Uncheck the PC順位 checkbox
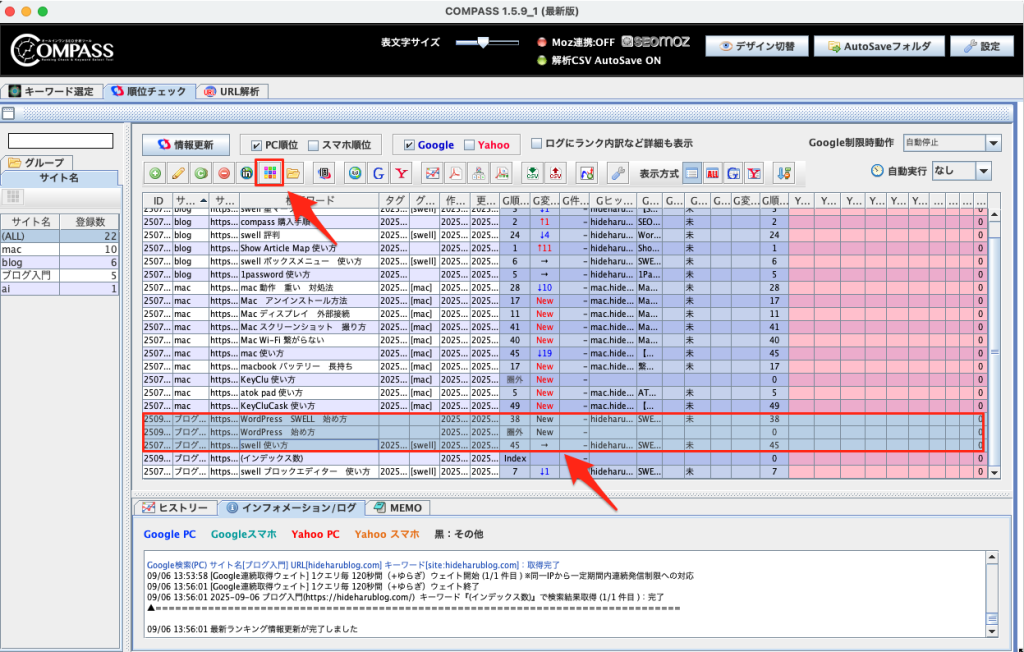This screenshot has width=1024, height=652. [257, 144]
